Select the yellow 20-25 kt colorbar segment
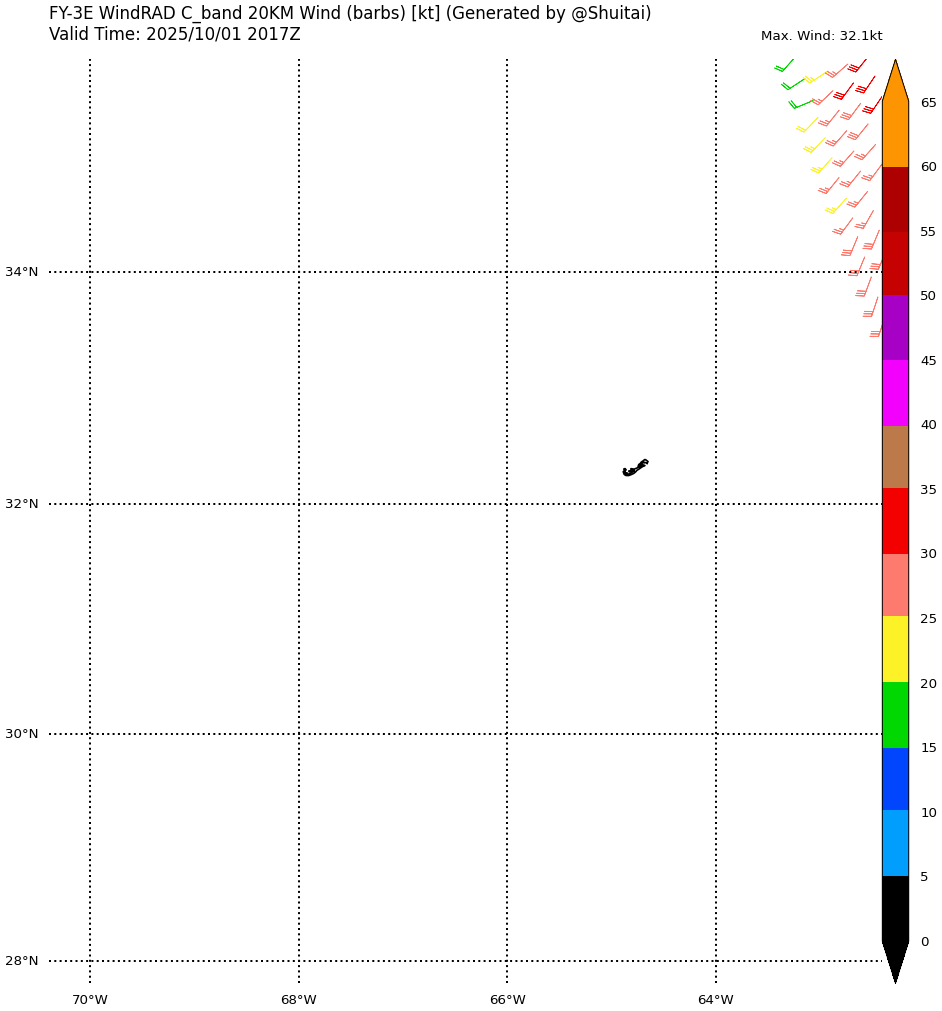Viewport: 942px width, 1011px height. [x=895, y=649]
